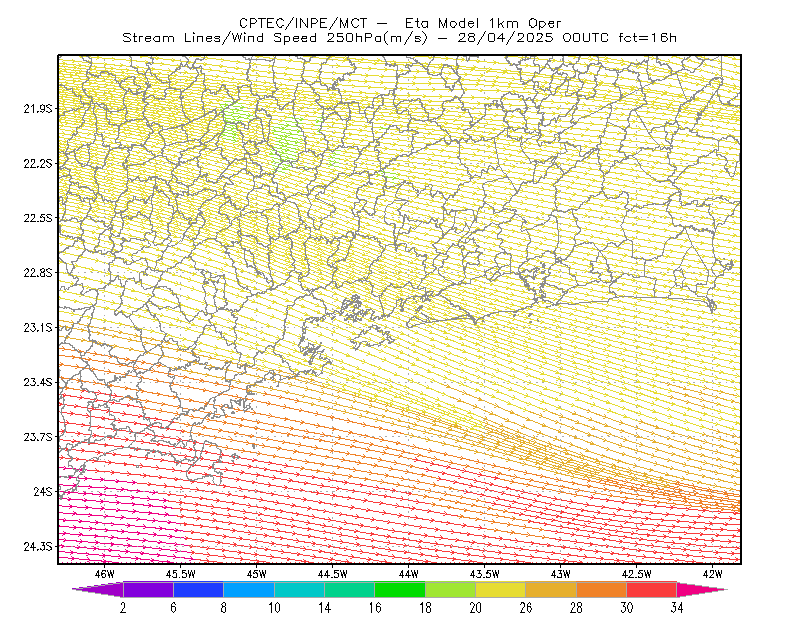
Task: Select the light blue 8-10 swatch
Action: 249,589
